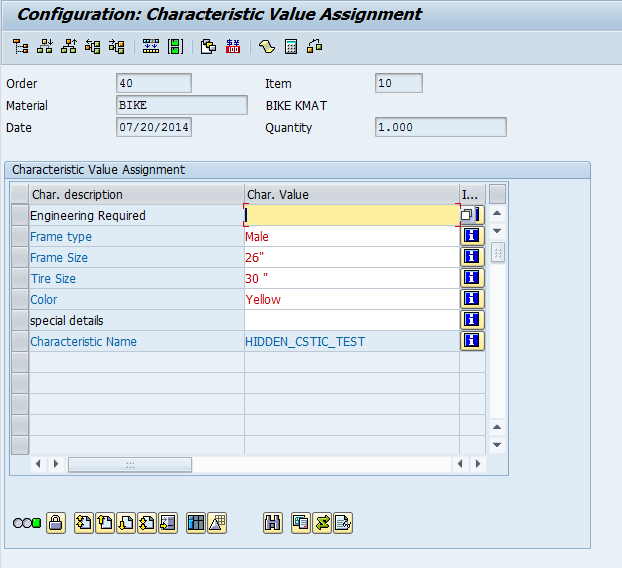Click the calculator icon in the top toolbar

click(x=291, y=47)
